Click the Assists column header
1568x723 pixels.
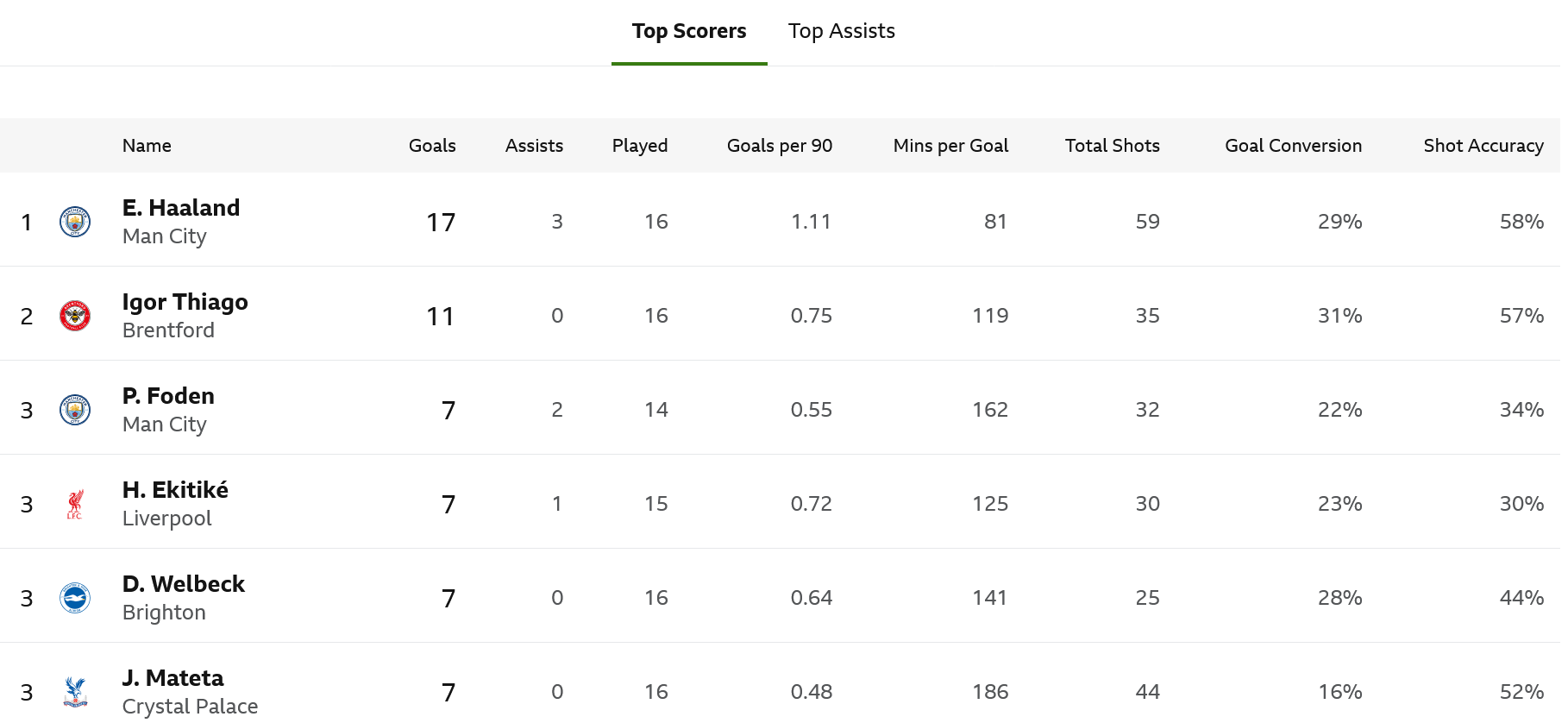[534, 146]
